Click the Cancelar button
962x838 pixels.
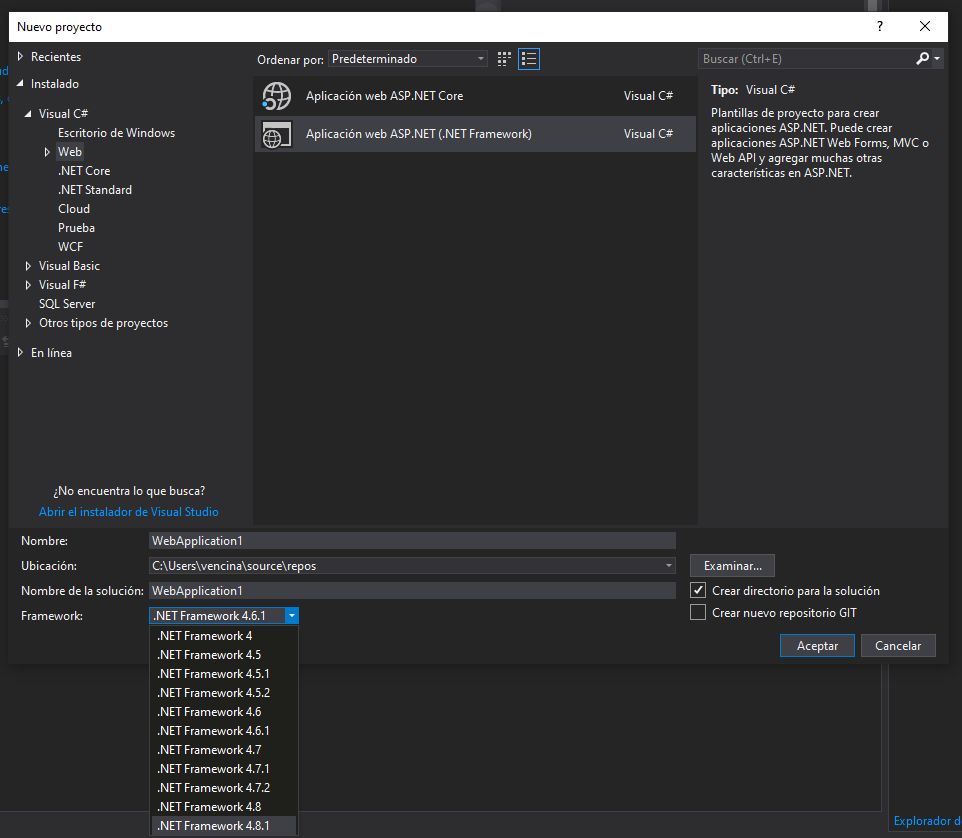click(x=898, y=645)
